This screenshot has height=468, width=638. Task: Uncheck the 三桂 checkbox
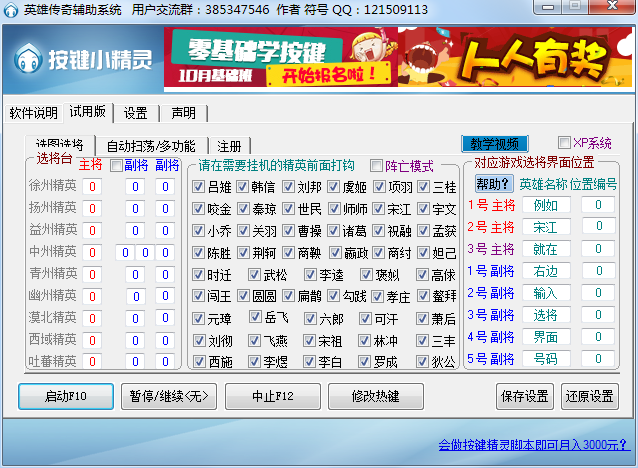[424, 187]
